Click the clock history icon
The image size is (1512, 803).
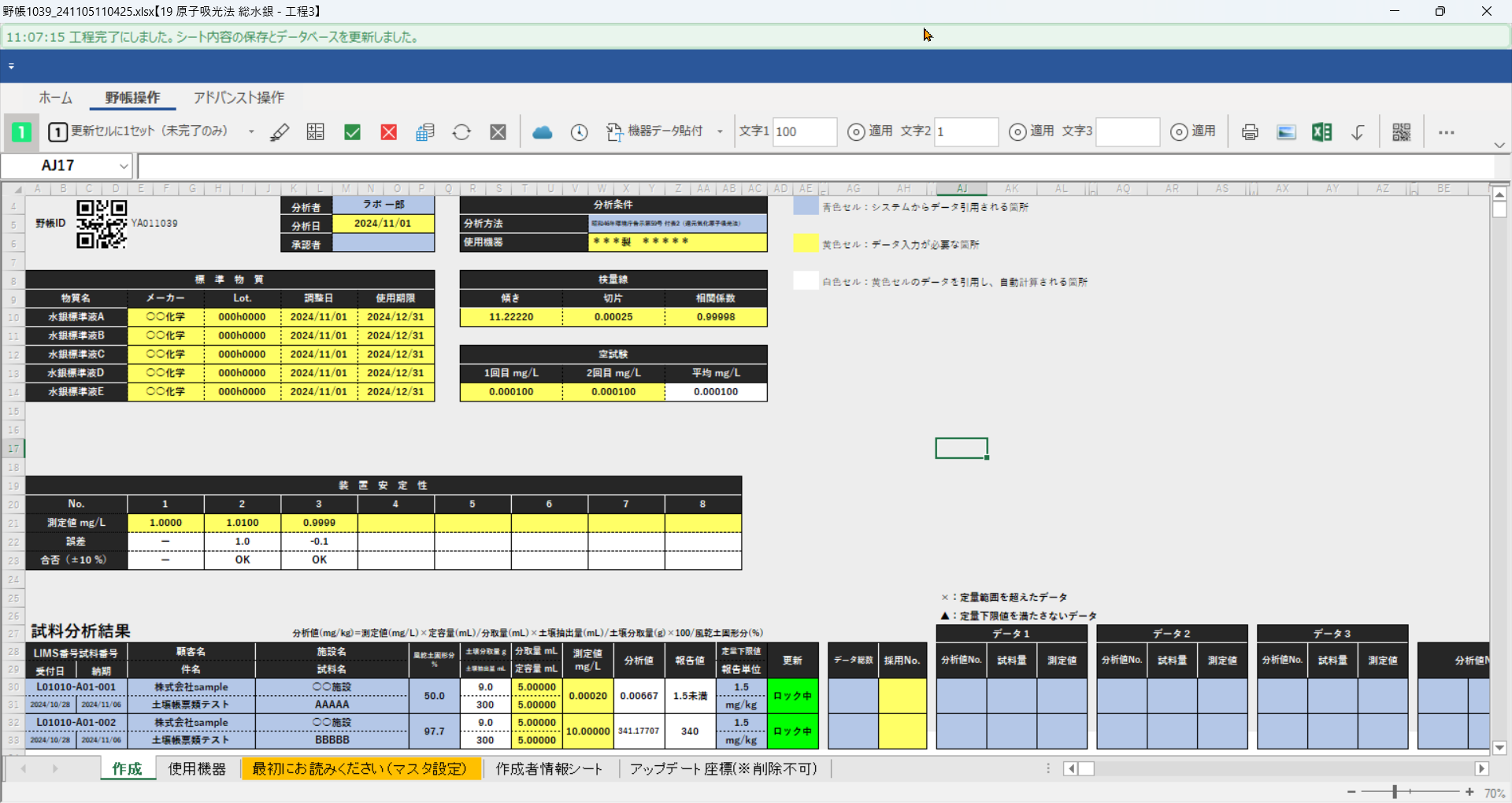579,132
